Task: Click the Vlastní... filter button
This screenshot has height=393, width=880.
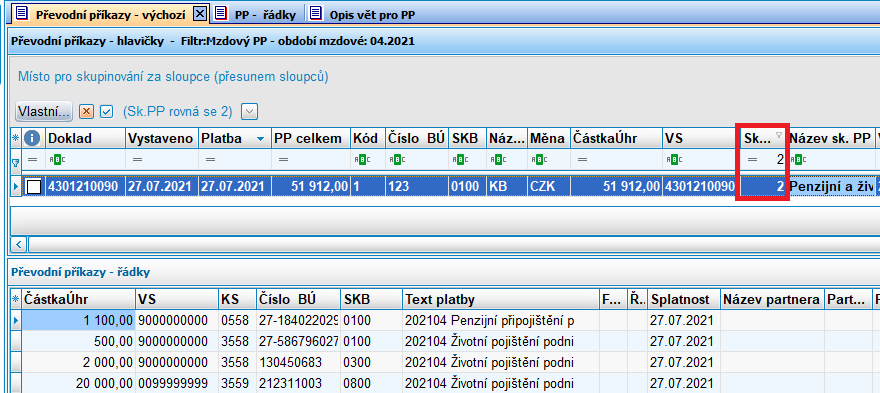Action: point(44,111)
